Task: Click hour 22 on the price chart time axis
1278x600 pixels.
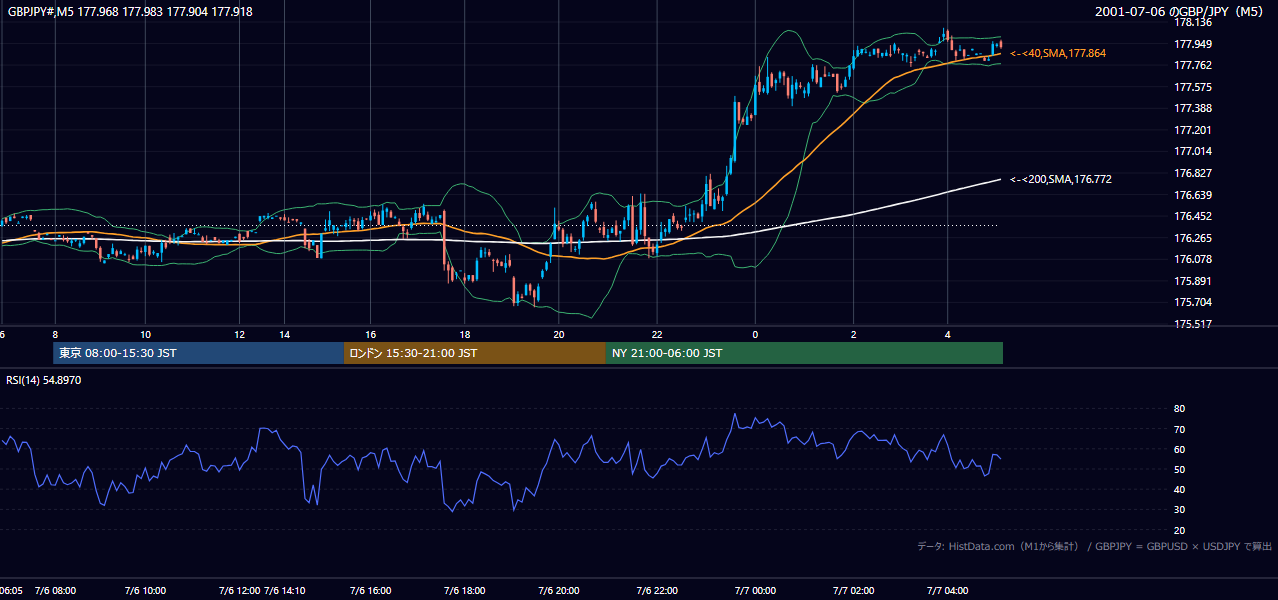Action: point(657,334)
